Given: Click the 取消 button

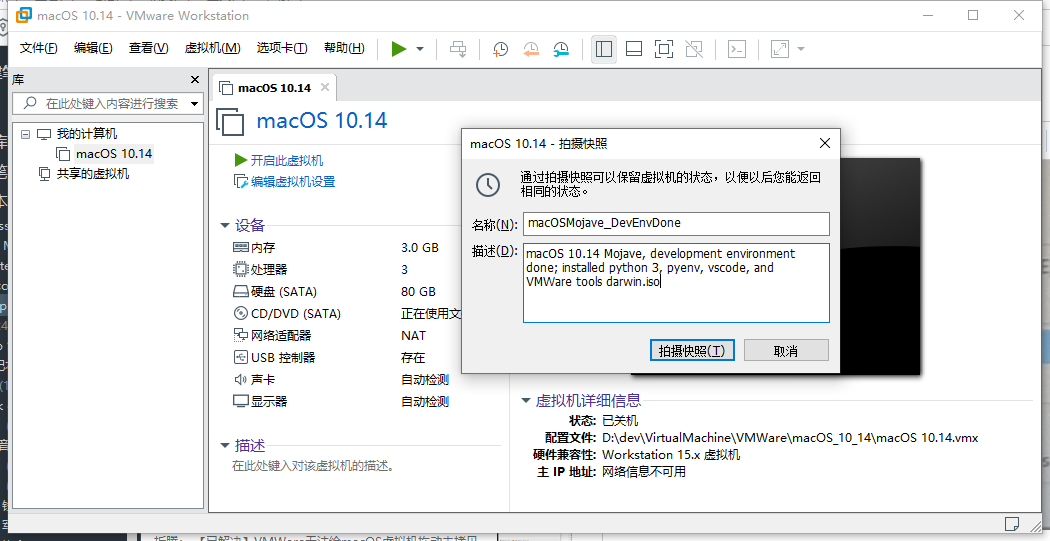Looking at the screenshot, I should click(786, 350).
